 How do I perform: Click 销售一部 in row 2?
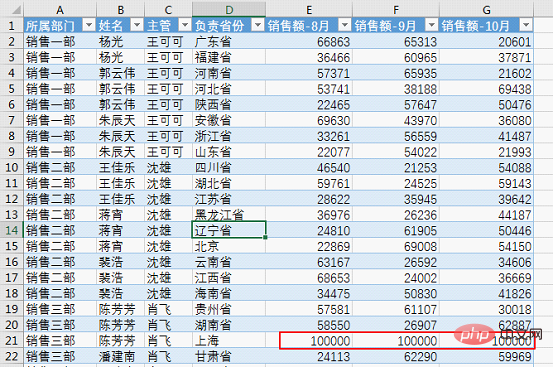coord(60,42)
